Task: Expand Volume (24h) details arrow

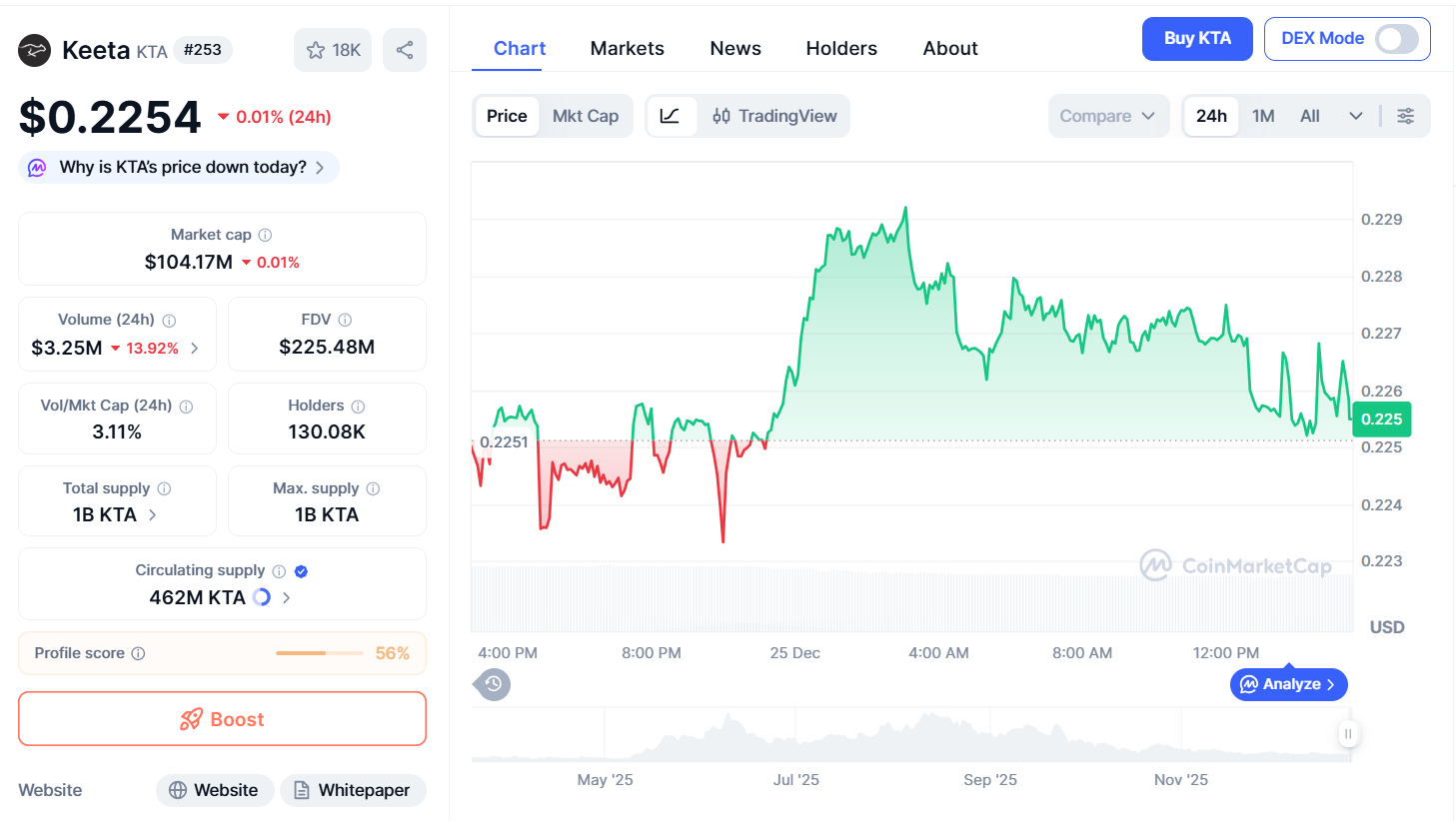Action: click(195, 348)
